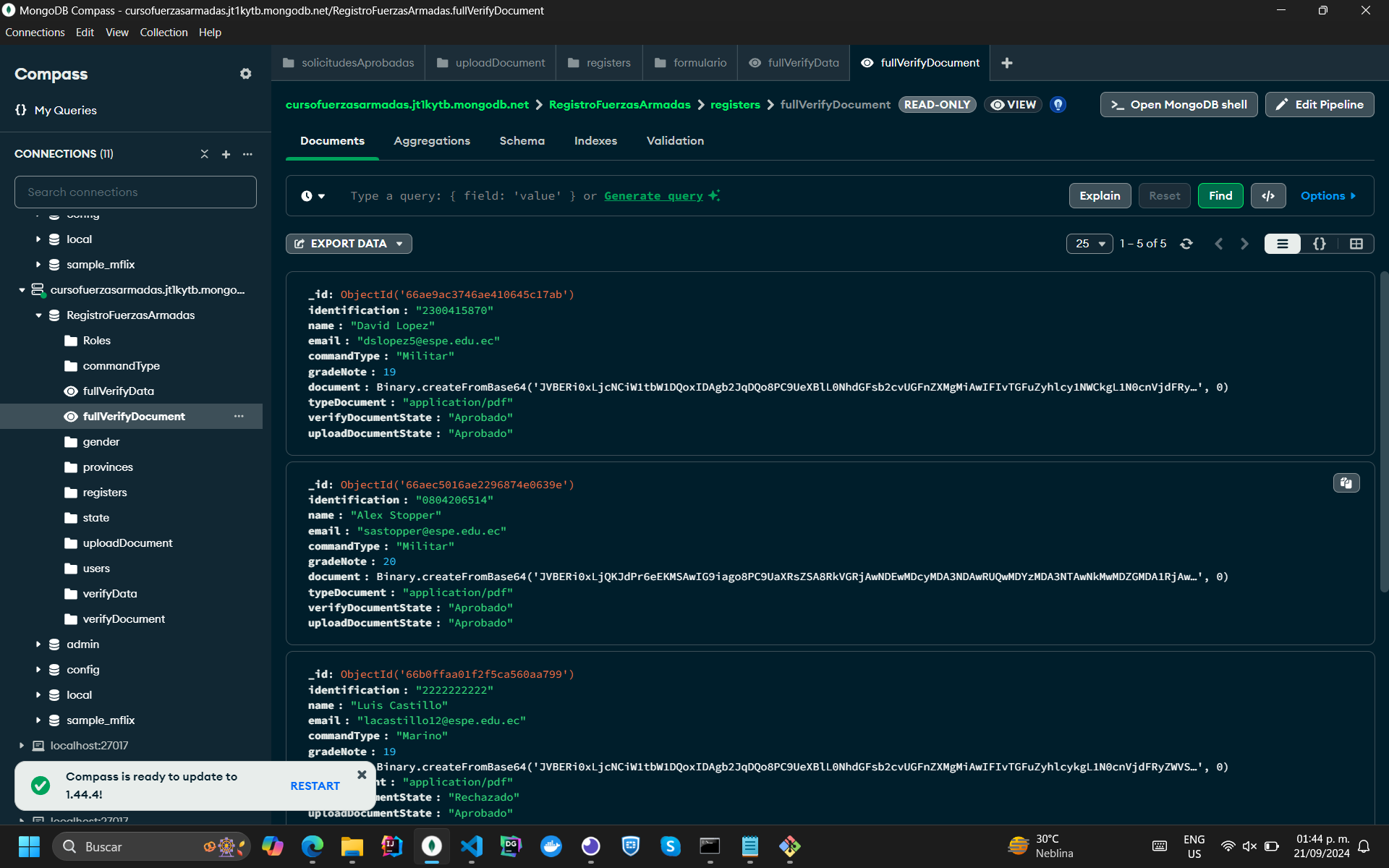Image resolution: width=1389 pixels, height=868 pixels.
Task: Open documents per page dropdown
Action: [x=1089, y=244]
